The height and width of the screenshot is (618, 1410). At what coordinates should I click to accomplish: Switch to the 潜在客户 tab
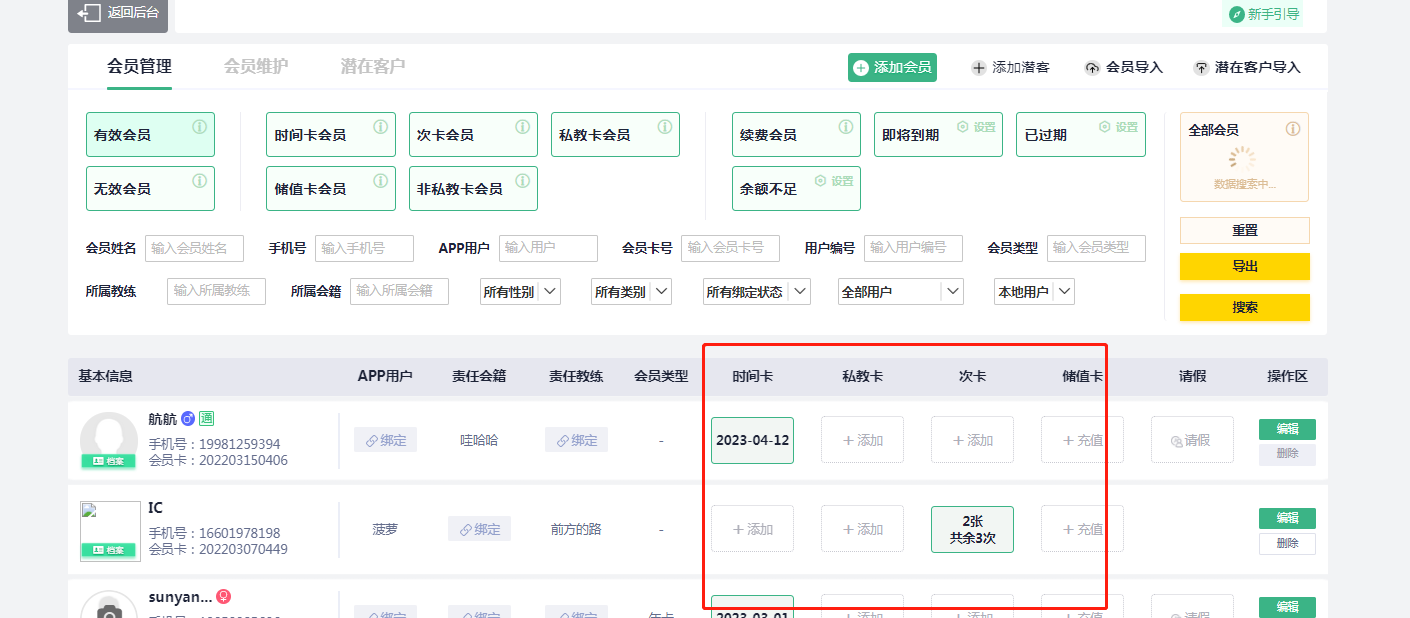[x=373, y=66]
